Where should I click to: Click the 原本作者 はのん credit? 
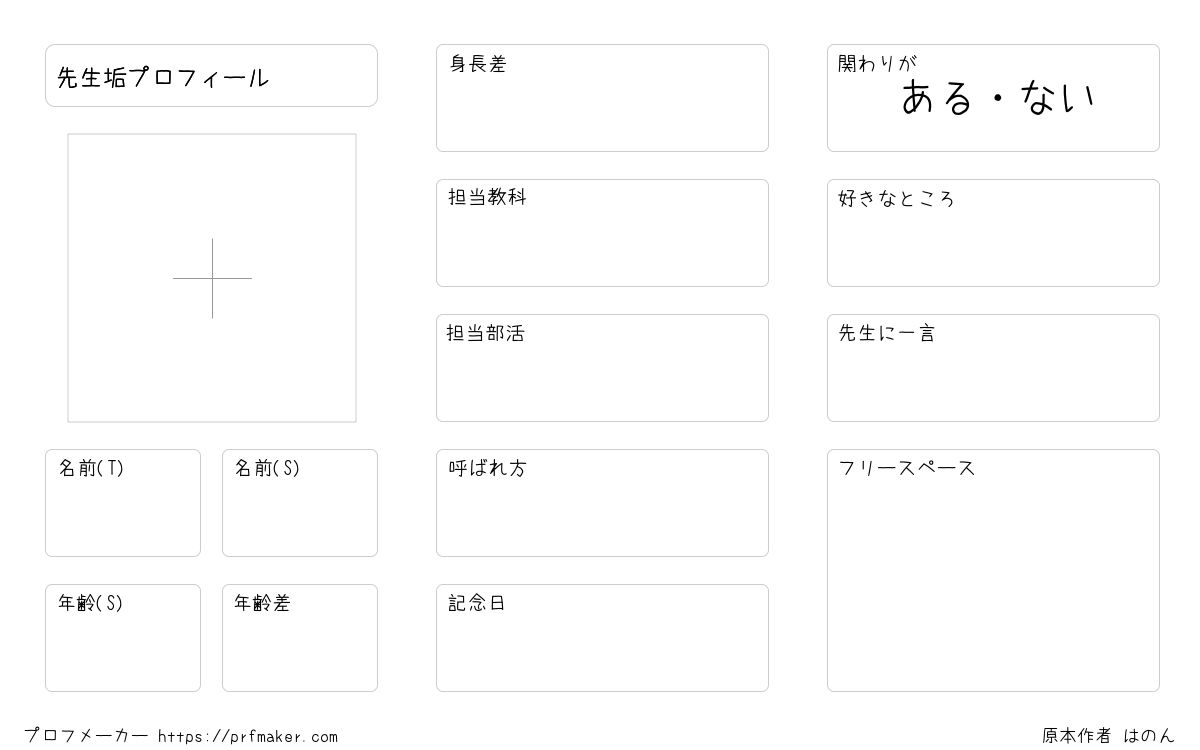[x=1108, y=736]
